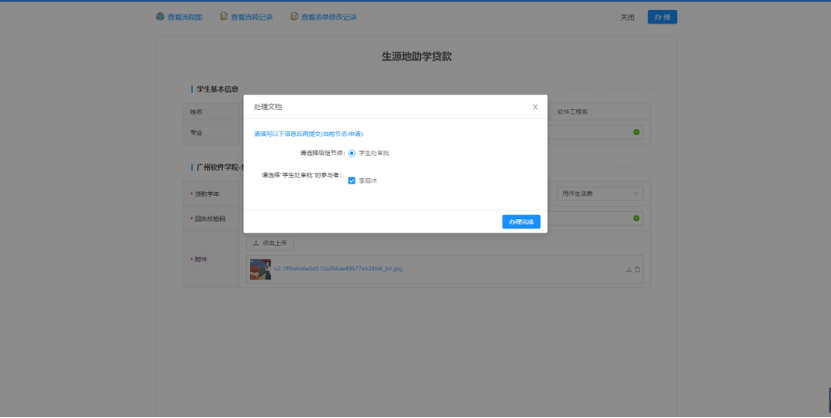
Task: Click the 查看表单修改记录 document icon
Action: [x=294, y=17]
